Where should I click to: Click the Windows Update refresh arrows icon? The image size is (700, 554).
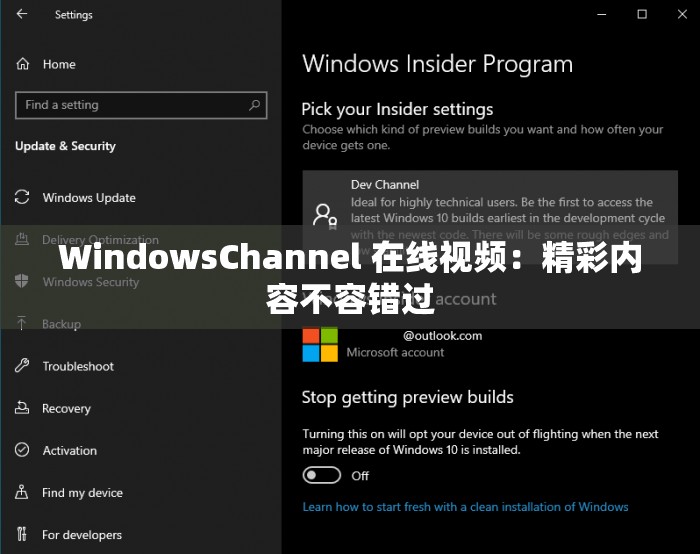point(22,197)
